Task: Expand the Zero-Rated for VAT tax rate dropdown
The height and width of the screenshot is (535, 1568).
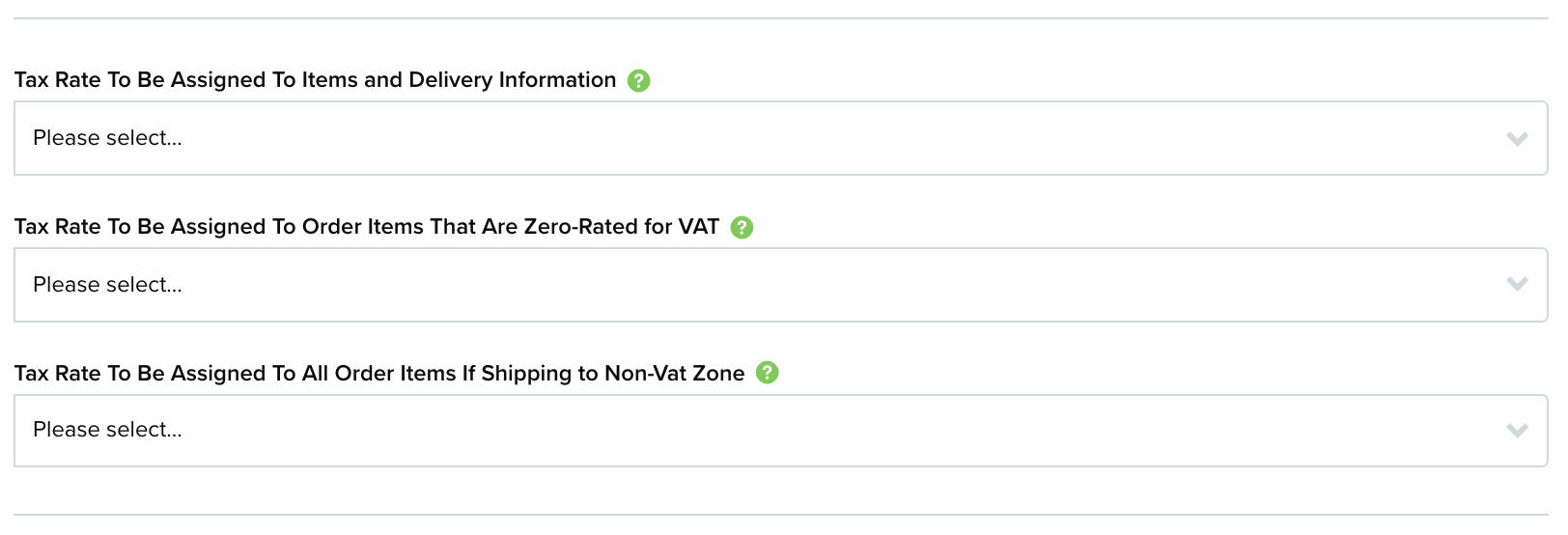Action: click(780, 285)
